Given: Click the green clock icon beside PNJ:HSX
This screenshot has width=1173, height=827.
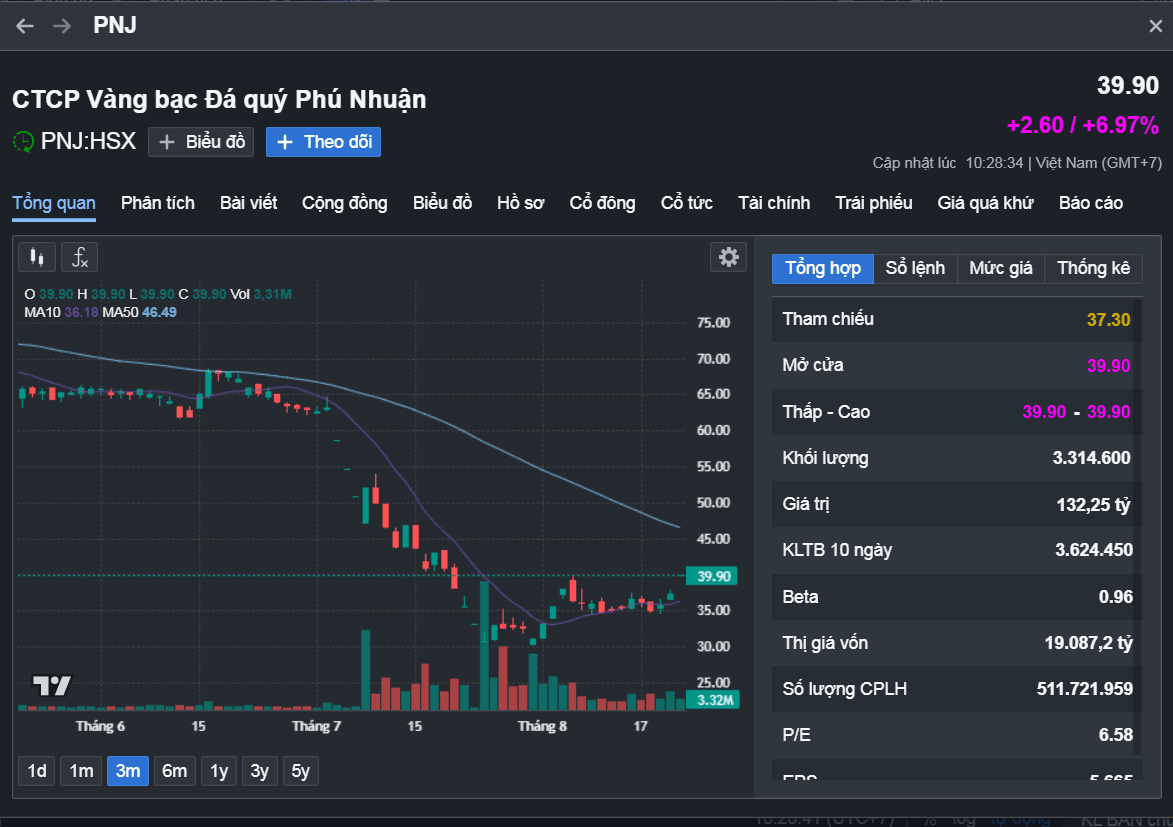Looking at the screenshot, I should point(23,141).
